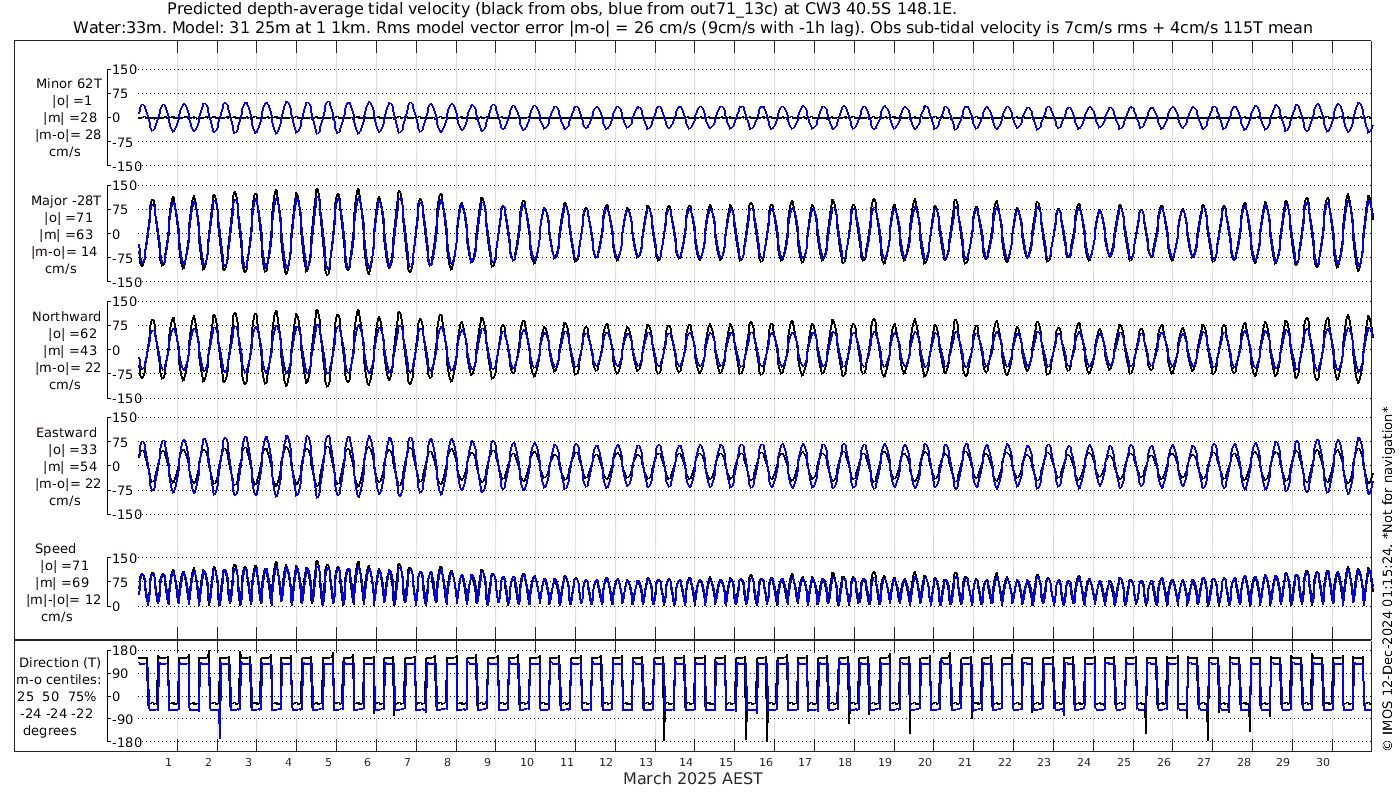
Task: Click the '150' tick atop the Minor panel
Action: [x=124, y=69]
